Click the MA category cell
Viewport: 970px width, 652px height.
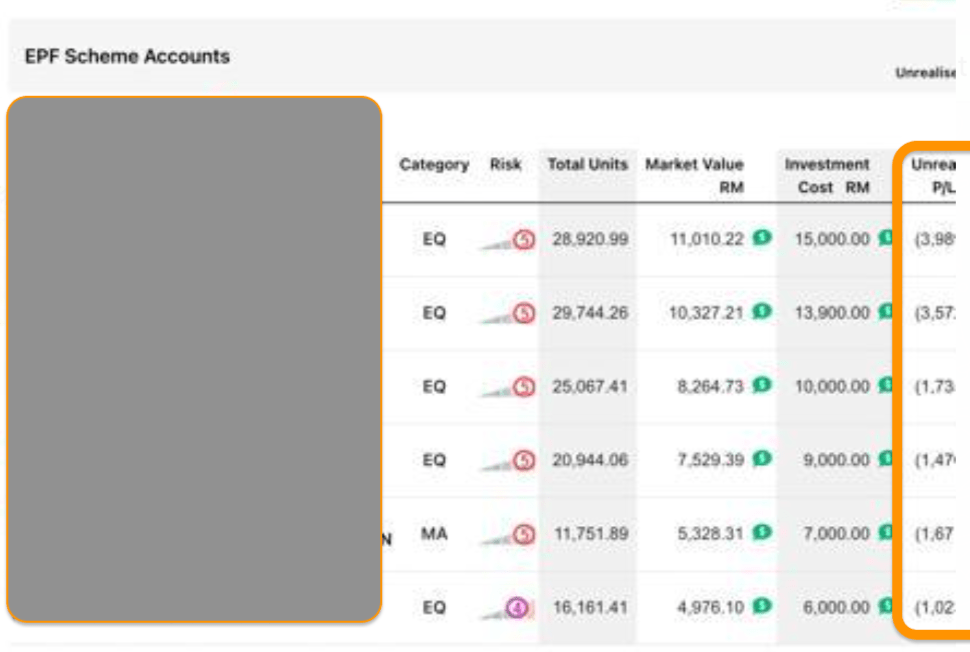click(434, 534)
